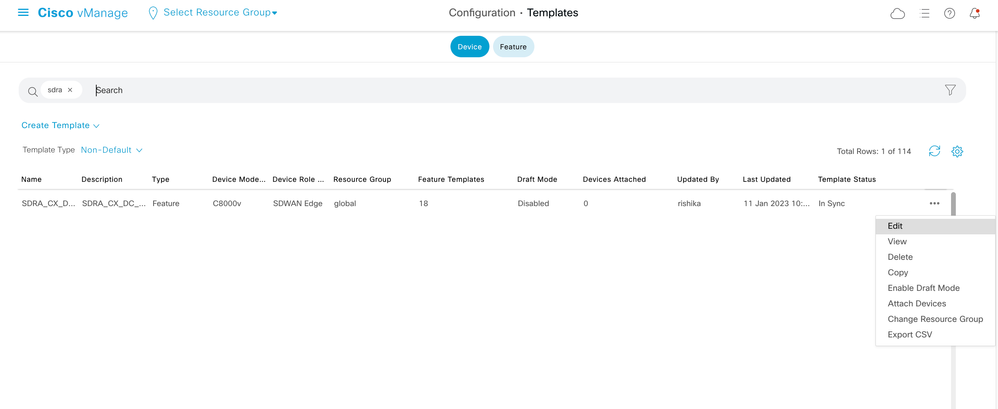Click the SDWAN Edge role cell
Image resolution: width=998 pixels, height=409 pixels.
(x=297, y=204)
